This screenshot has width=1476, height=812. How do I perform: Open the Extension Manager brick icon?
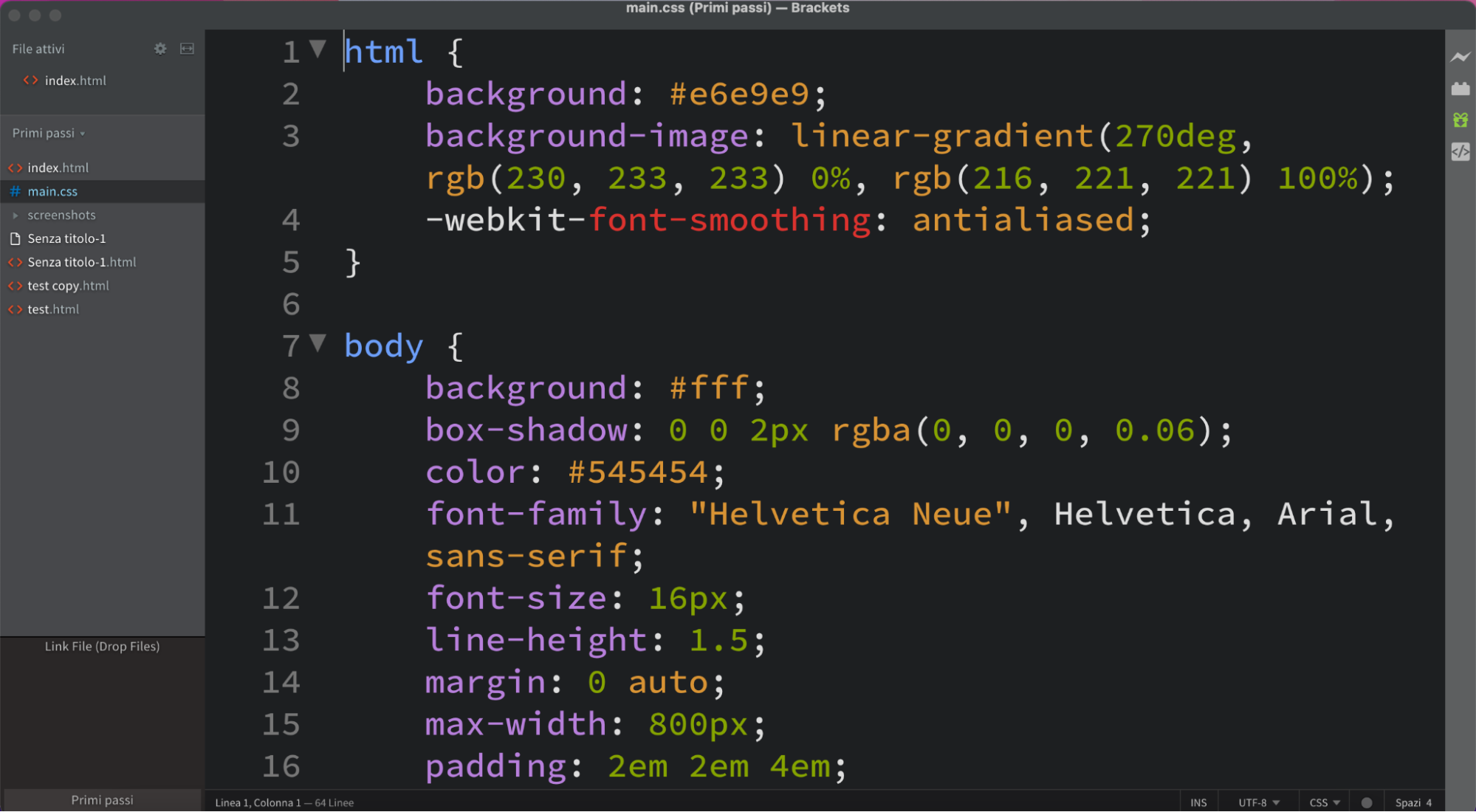(1460, 89)
